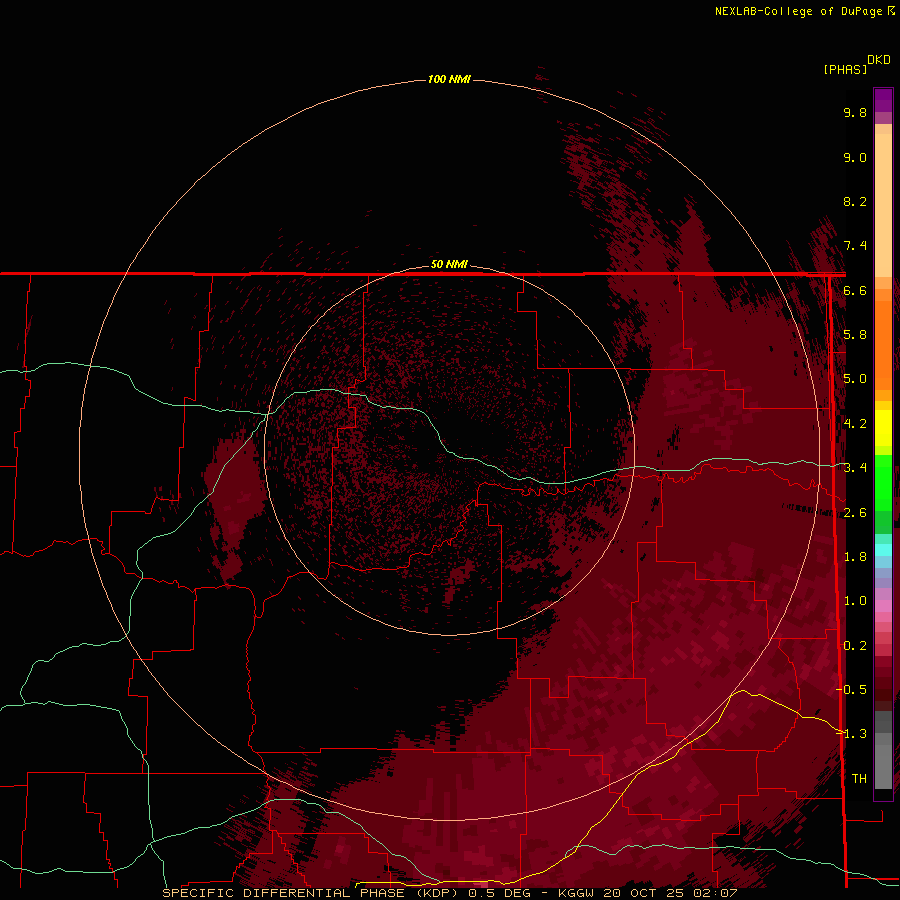The image size is (900, 900).
Task: Click the 1.0 value on the color scale
Action: 855,601
